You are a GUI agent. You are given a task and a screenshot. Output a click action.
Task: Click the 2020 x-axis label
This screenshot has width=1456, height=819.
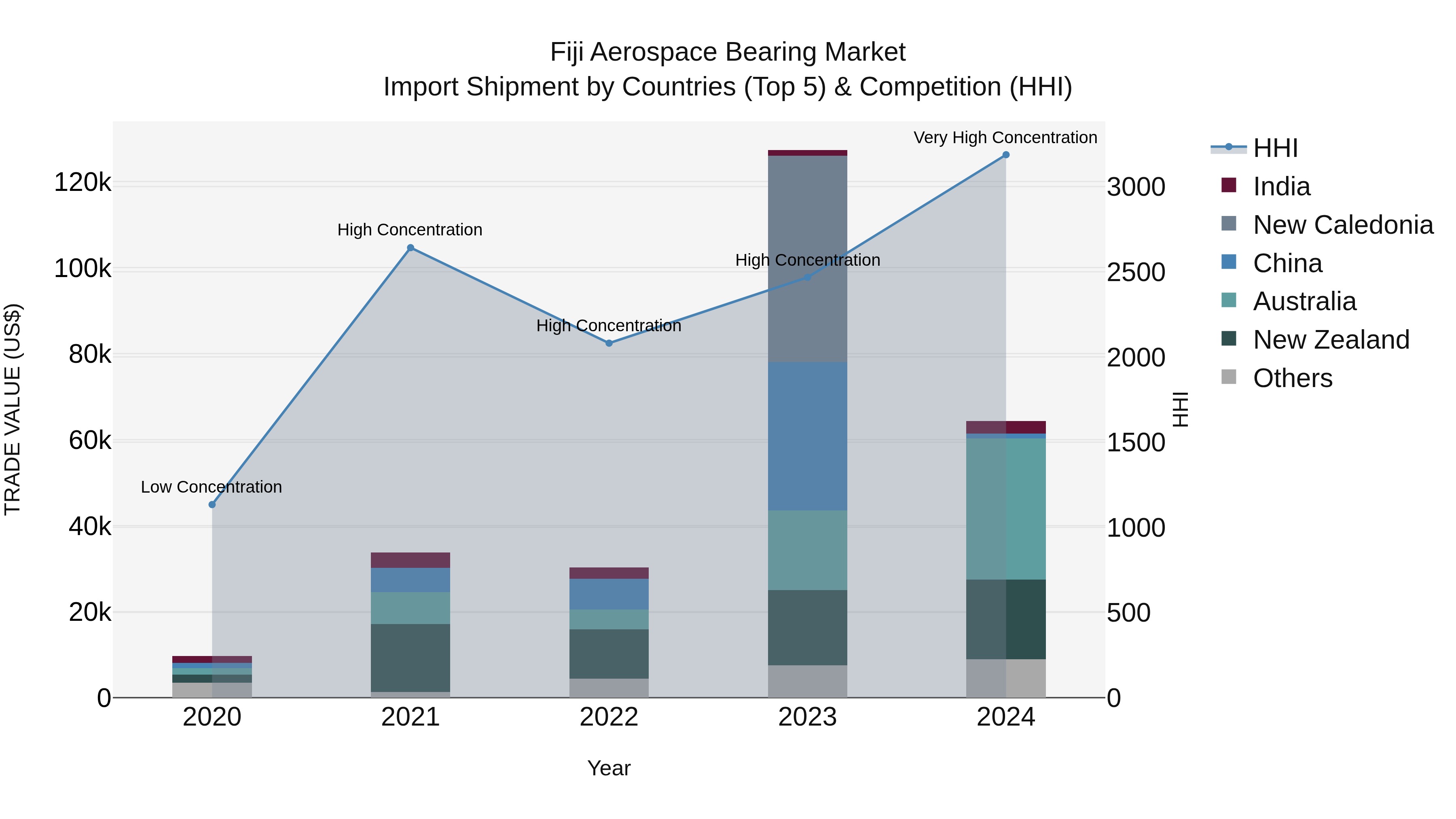click(x=212, y=717)
